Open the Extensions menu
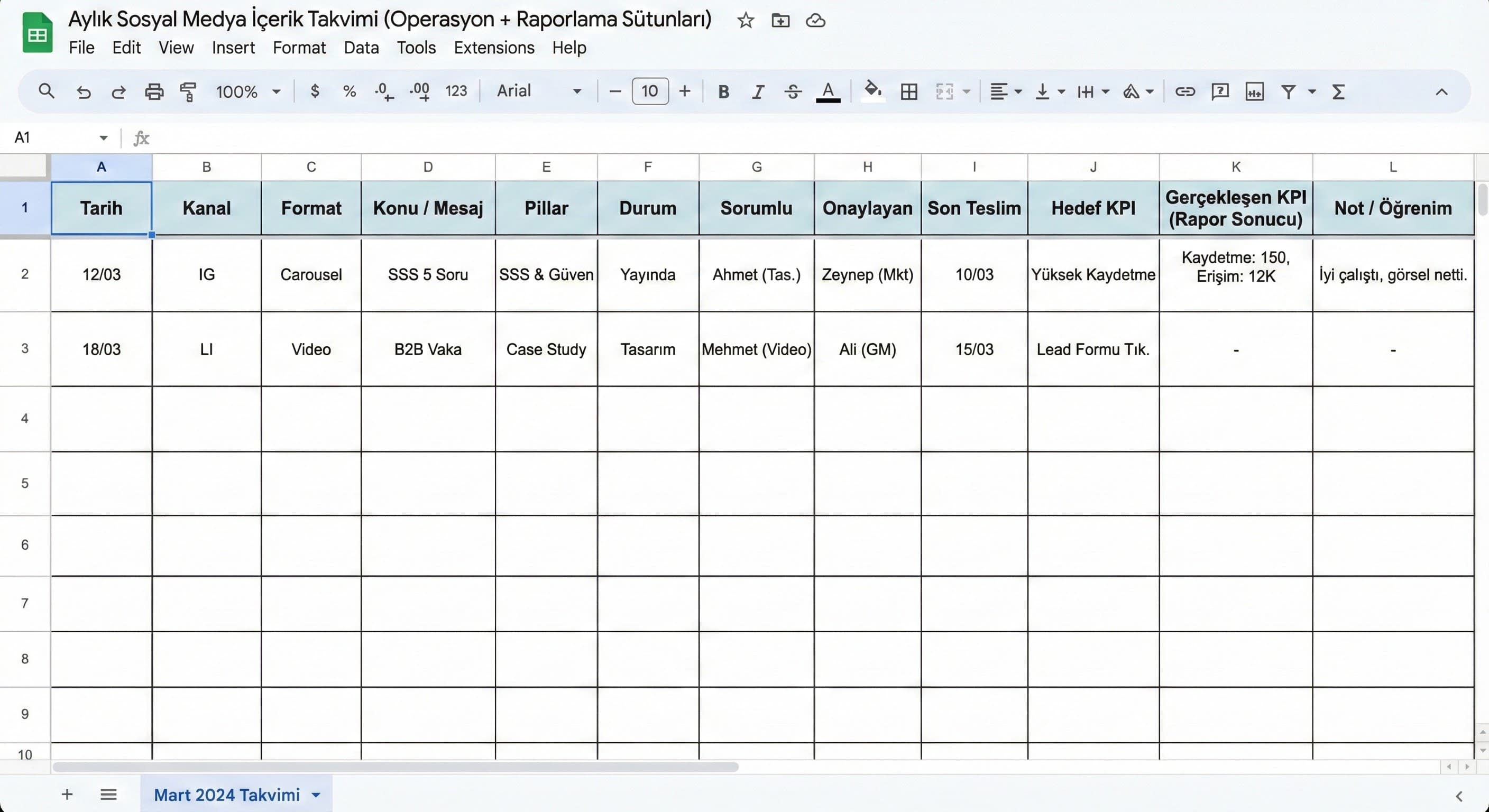This screenshot has width=1489, height=812. (x=494, y=48)
